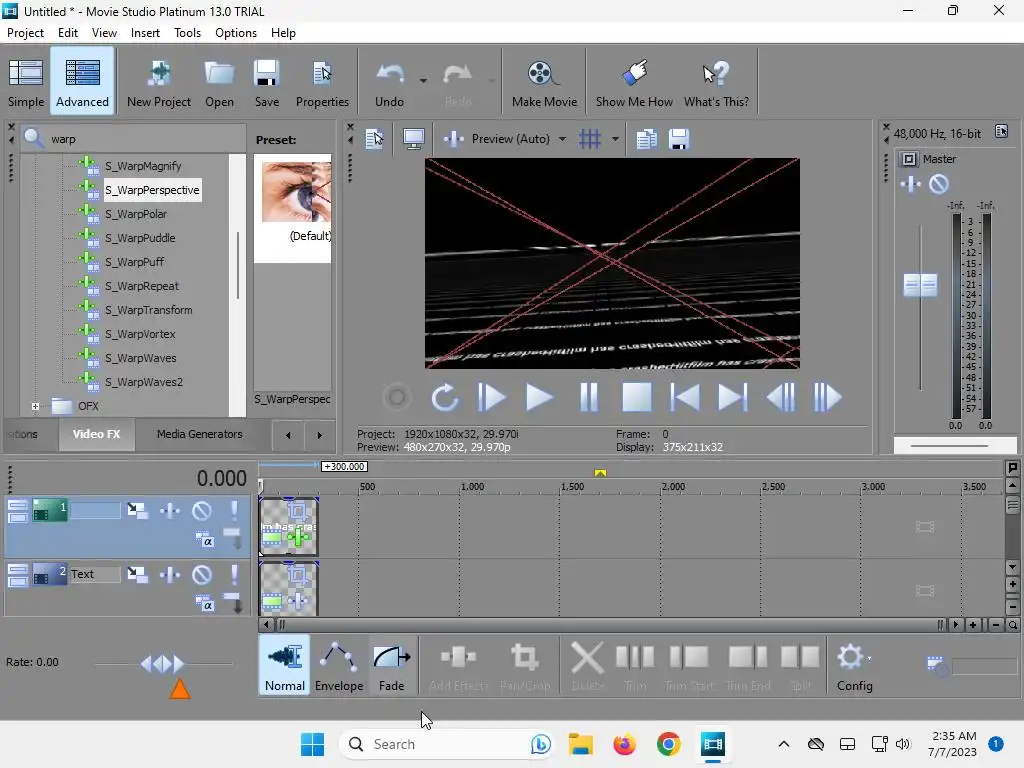The height and width of the screenshot is (768, 1024).
Task: Undo the last action
Action: [x=389, y=82]
